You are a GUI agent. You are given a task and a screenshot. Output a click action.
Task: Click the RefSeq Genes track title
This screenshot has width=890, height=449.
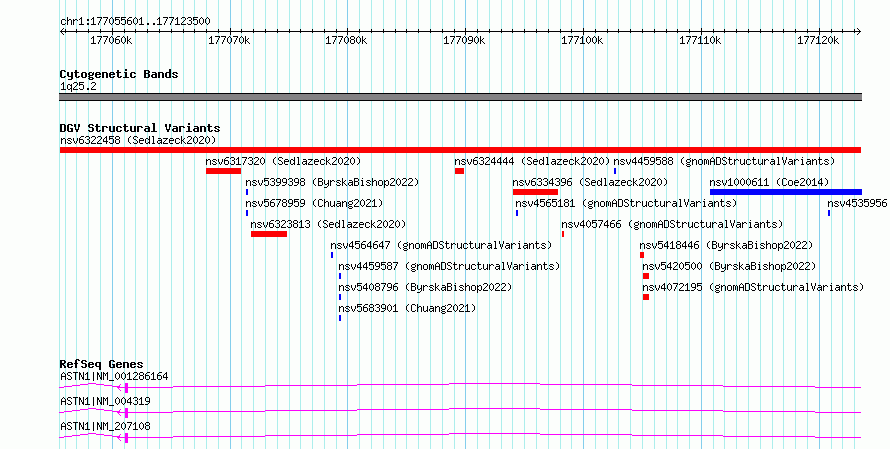(102, 364)
